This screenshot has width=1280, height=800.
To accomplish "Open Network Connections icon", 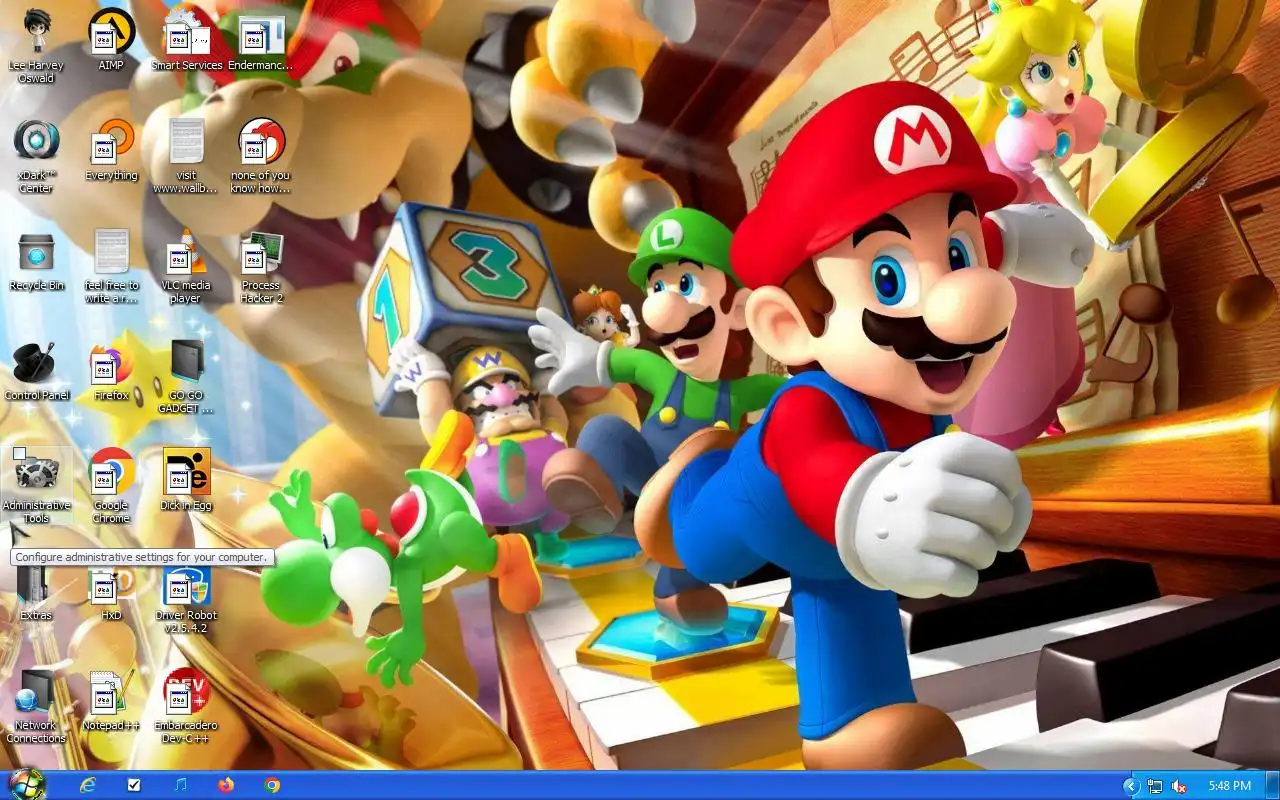I will coord(36,705).
